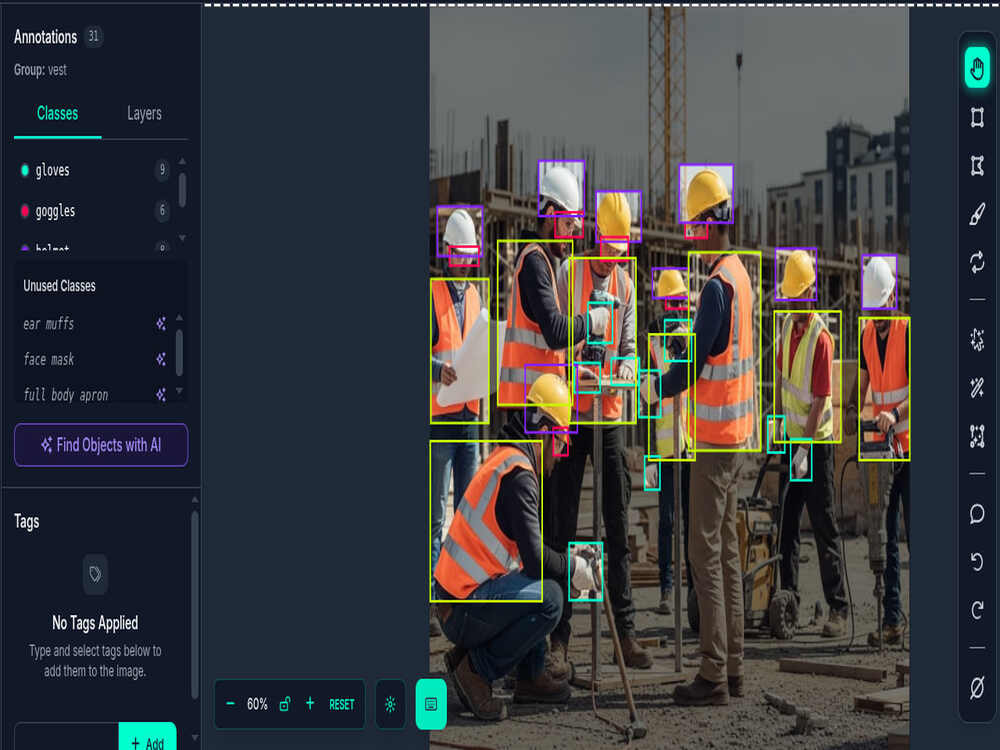Open the brightness settings sun icon
Viewport: 1000px width, 750px height.
tap(390, 704)
